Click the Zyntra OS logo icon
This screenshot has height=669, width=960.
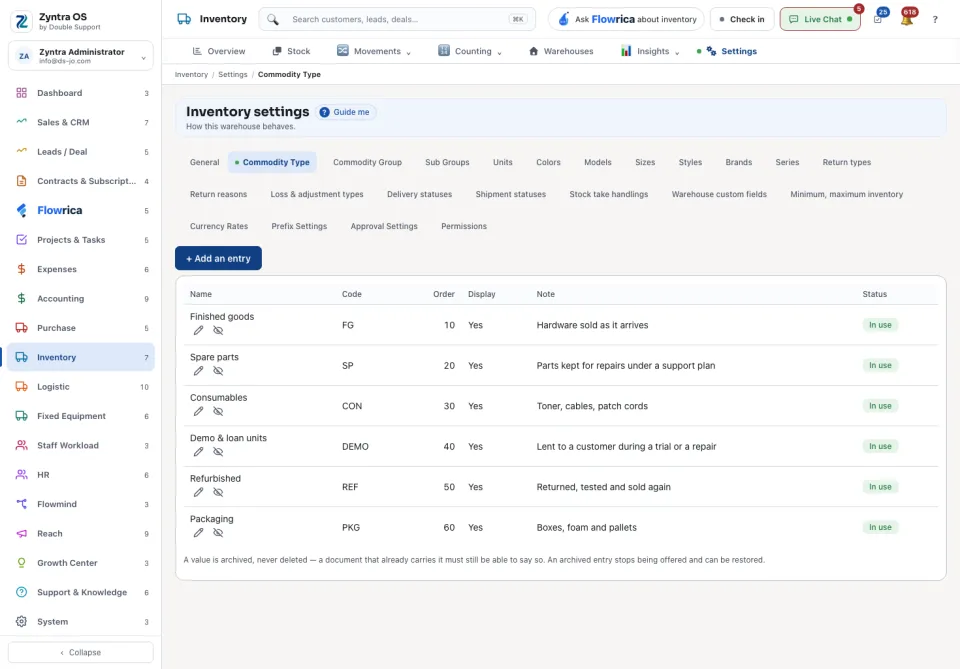pos(22,21)
